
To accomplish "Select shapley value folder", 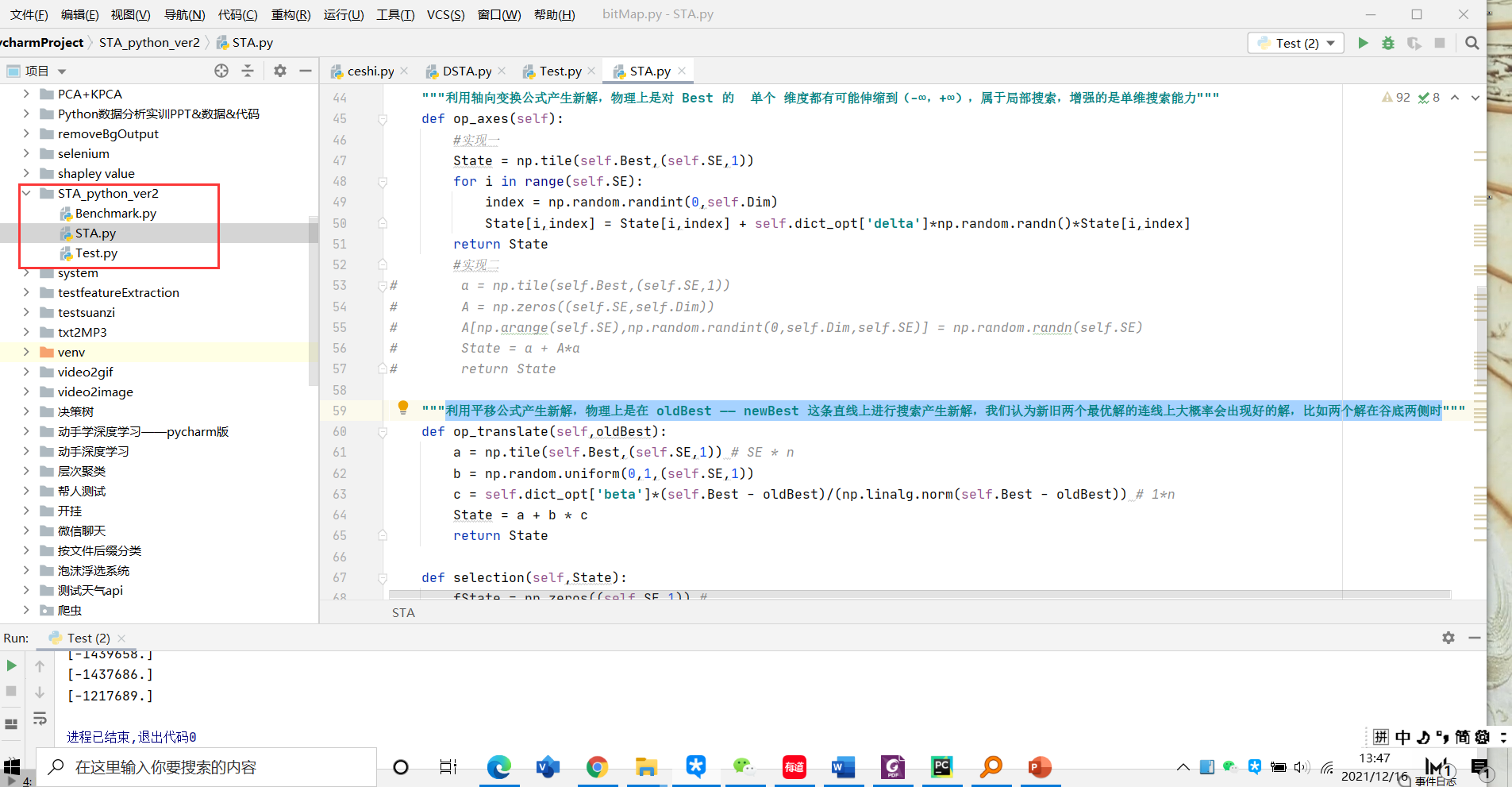I will click(96, 173).
